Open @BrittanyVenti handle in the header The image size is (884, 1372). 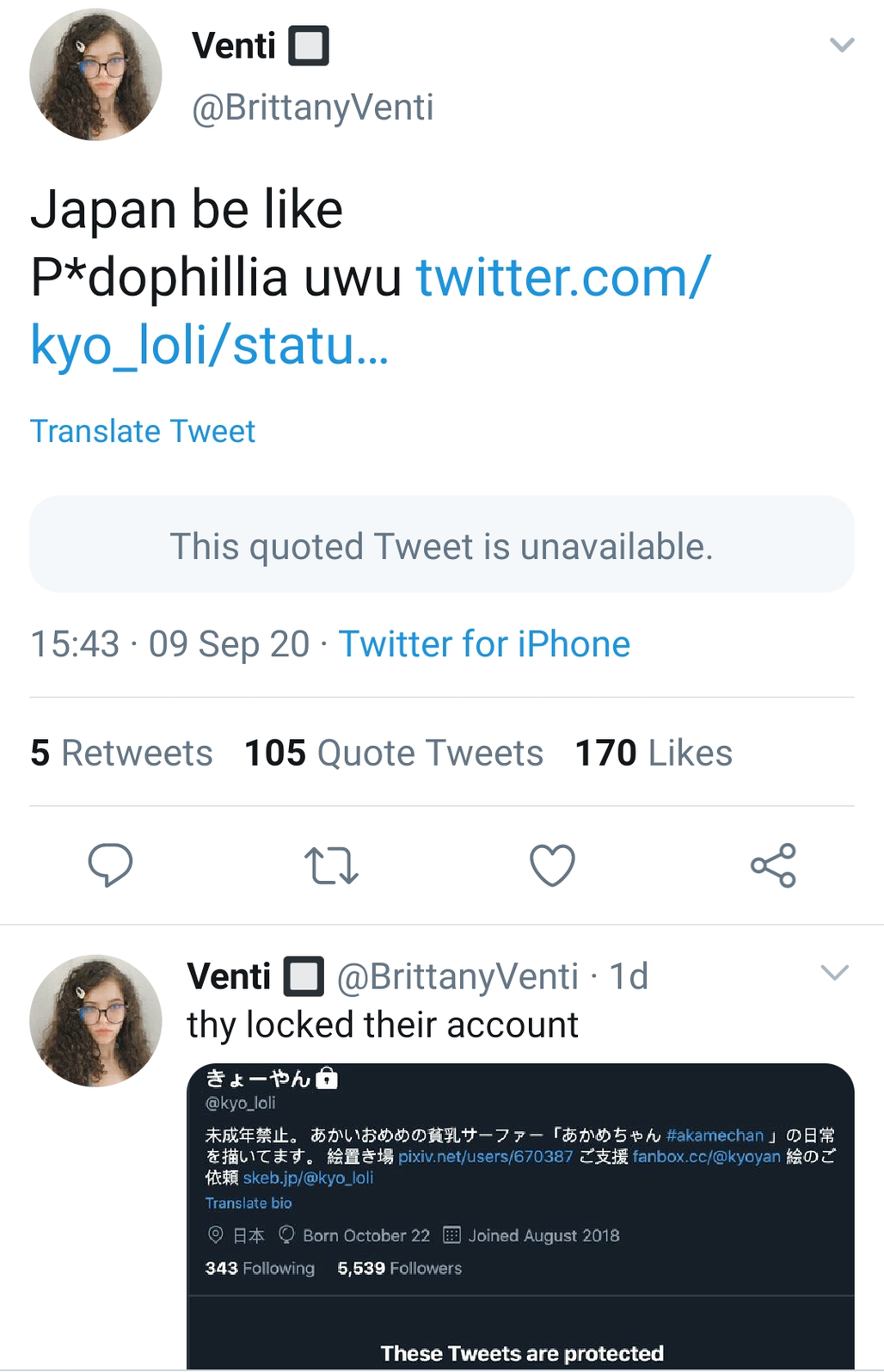click(x=313, y=108)
